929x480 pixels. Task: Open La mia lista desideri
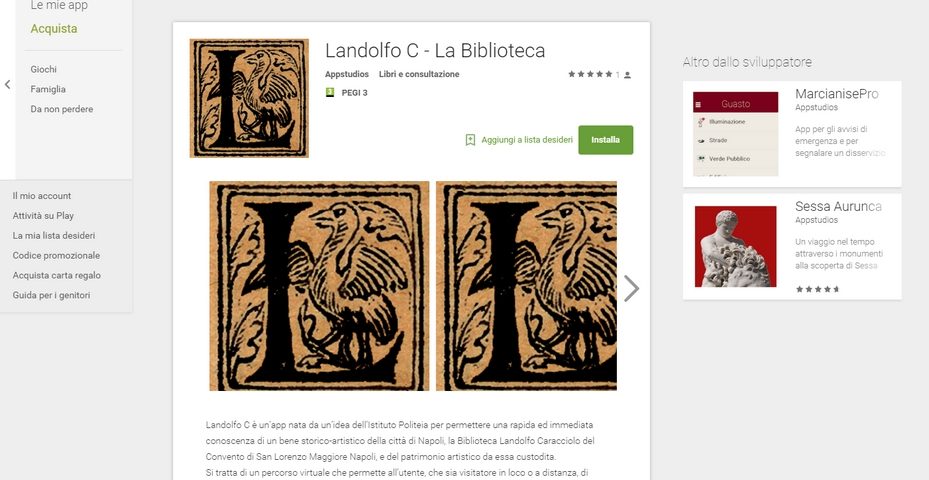point(54,235)
